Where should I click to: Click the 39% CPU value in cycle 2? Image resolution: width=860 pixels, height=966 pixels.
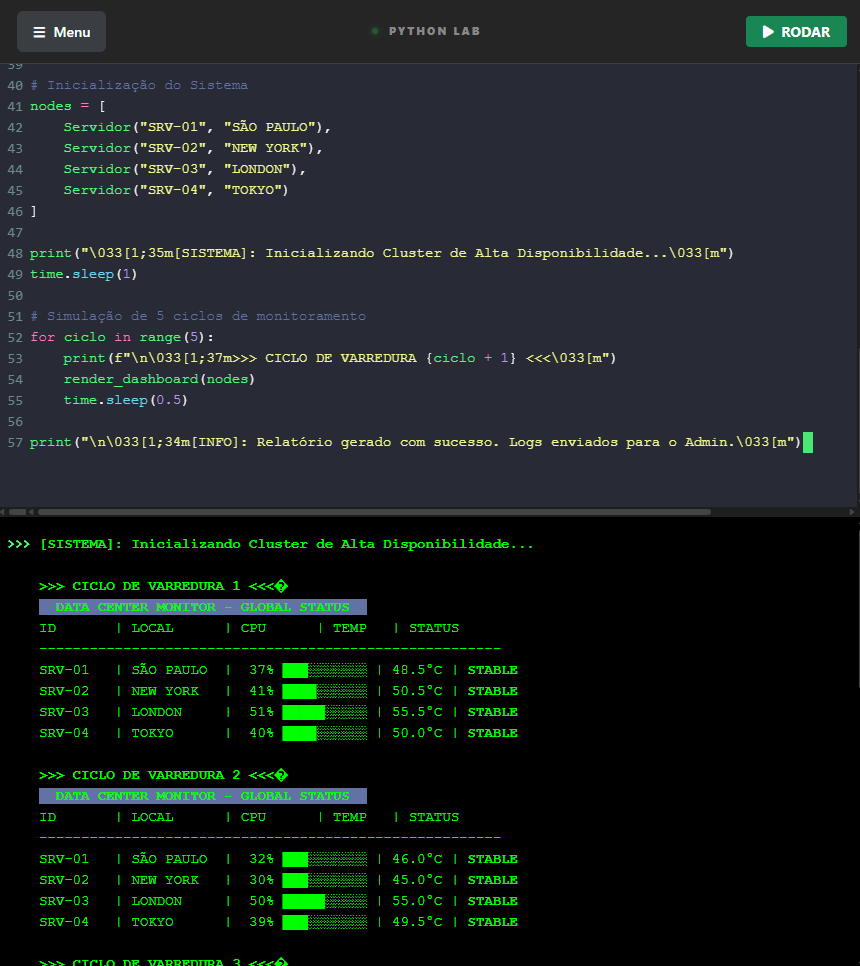click(x=262, y=922)
